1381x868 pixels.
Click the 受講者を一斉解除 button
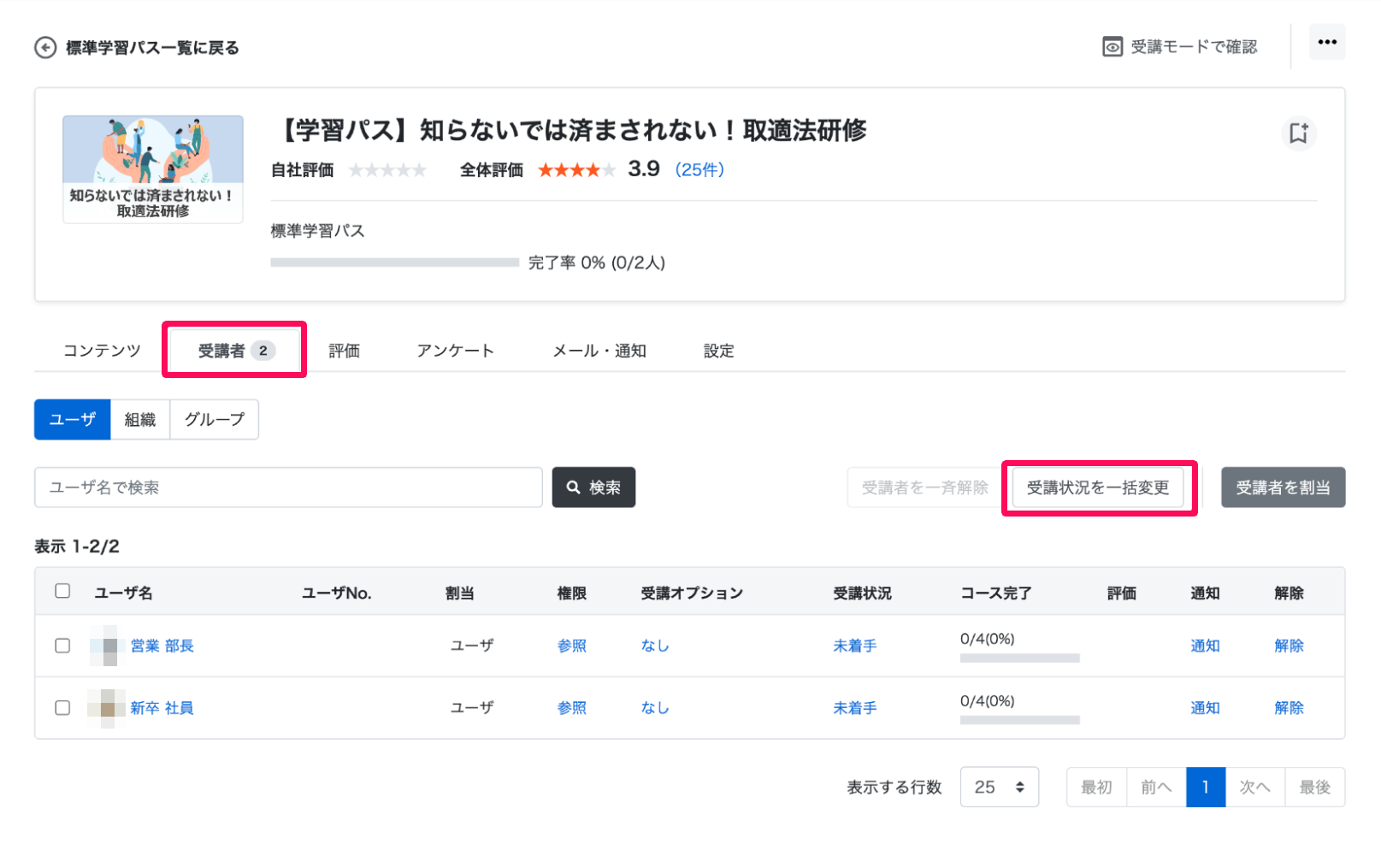(x=924, y=487)
